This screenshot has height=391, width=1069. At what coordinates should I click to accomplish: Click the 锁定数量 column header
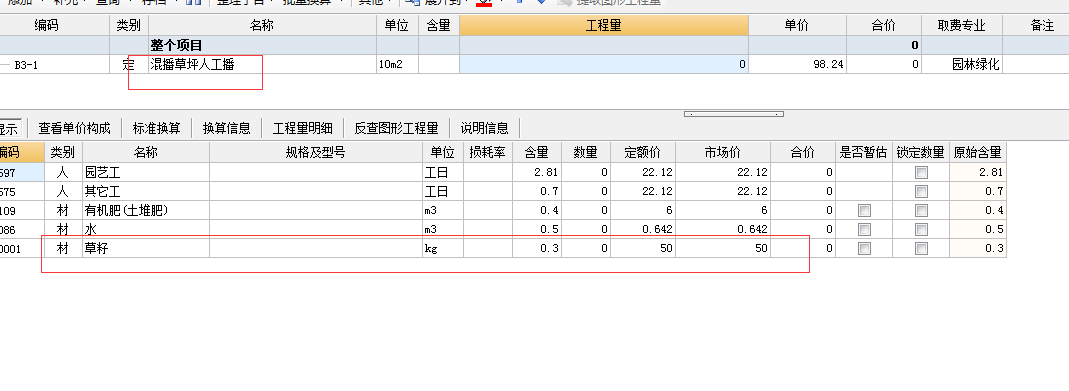[921, 153]
